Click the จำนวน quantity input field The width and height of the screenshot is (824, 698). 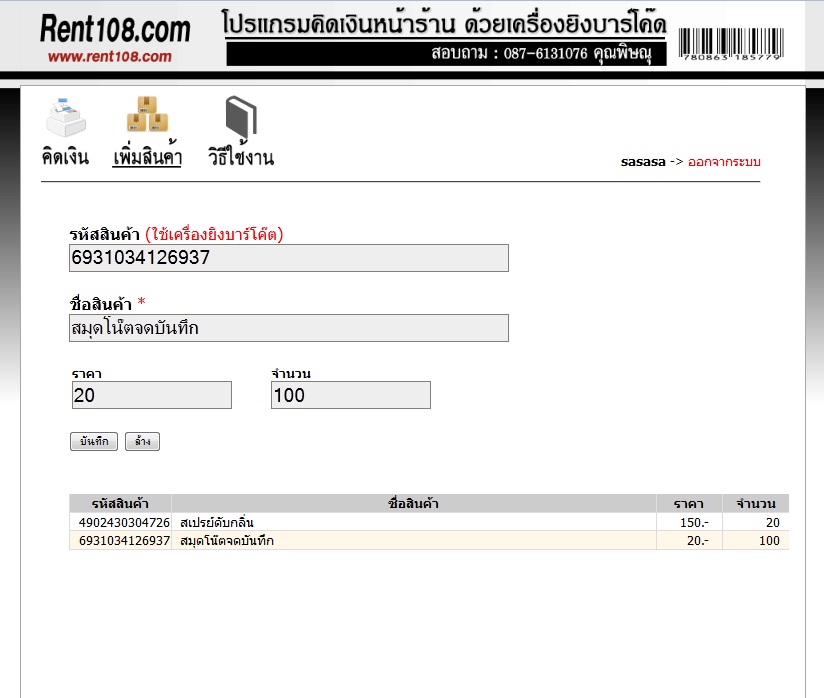(x=350, y=395)
